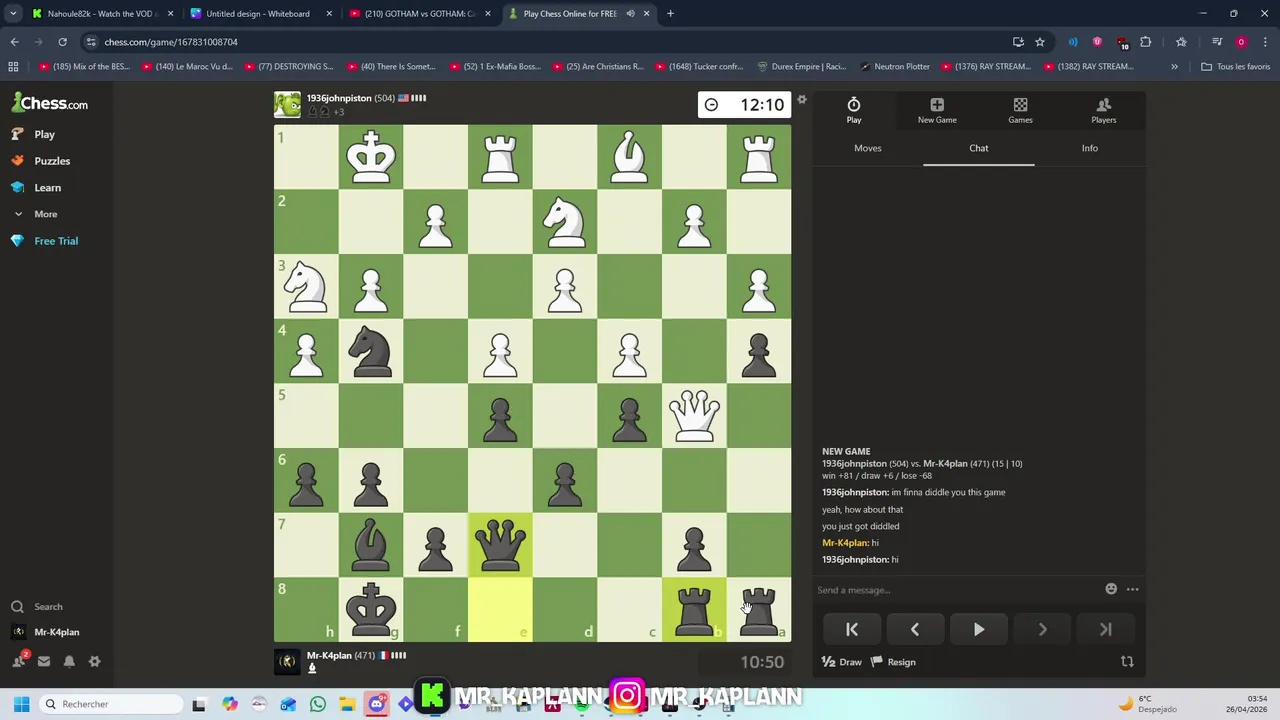1280x720 pixels.
Task: Expand hidden bookmarks with the chevron
Action: [x=1174, y=67]
